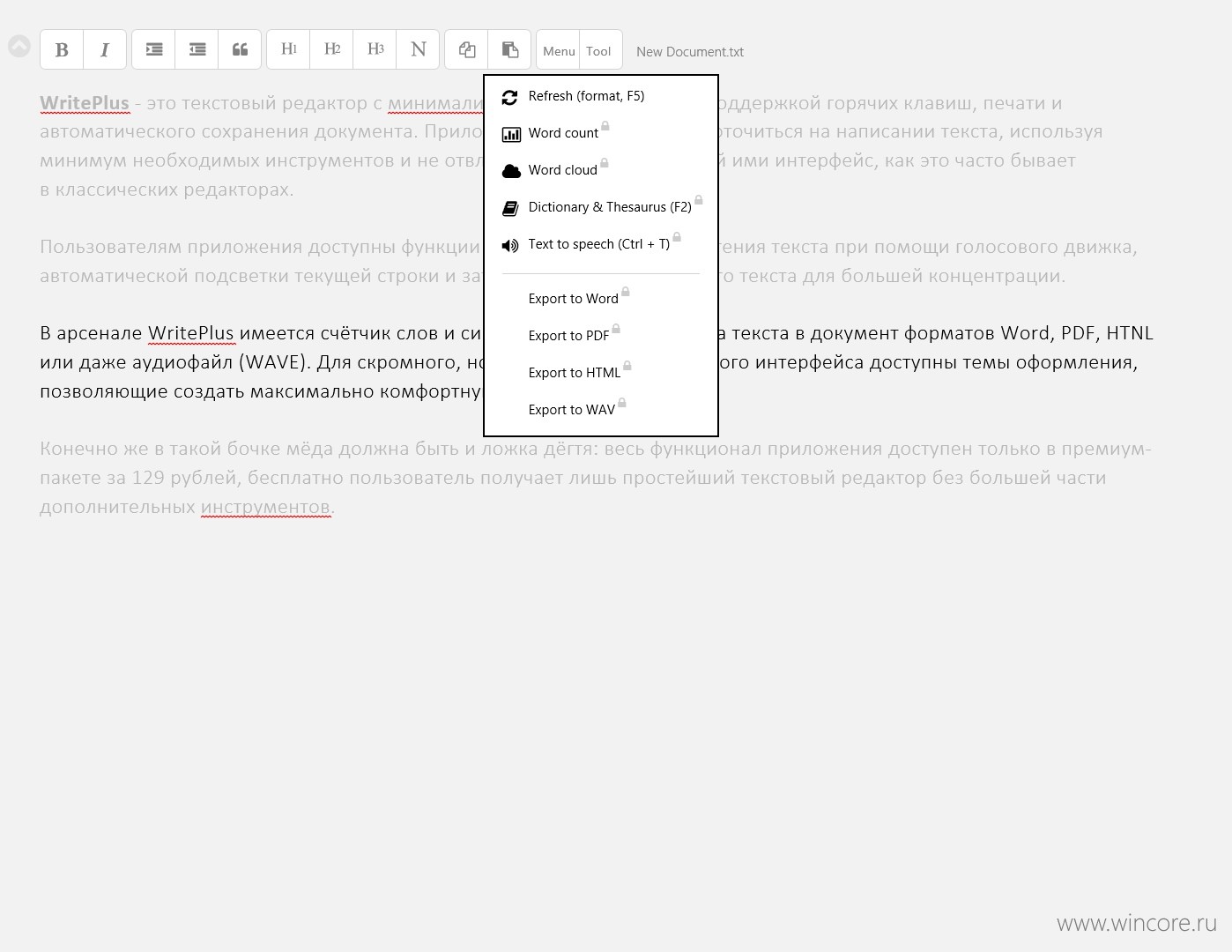Choose Export to Word
Screen dimensions: 1232x952
click(x=601, y=299)
